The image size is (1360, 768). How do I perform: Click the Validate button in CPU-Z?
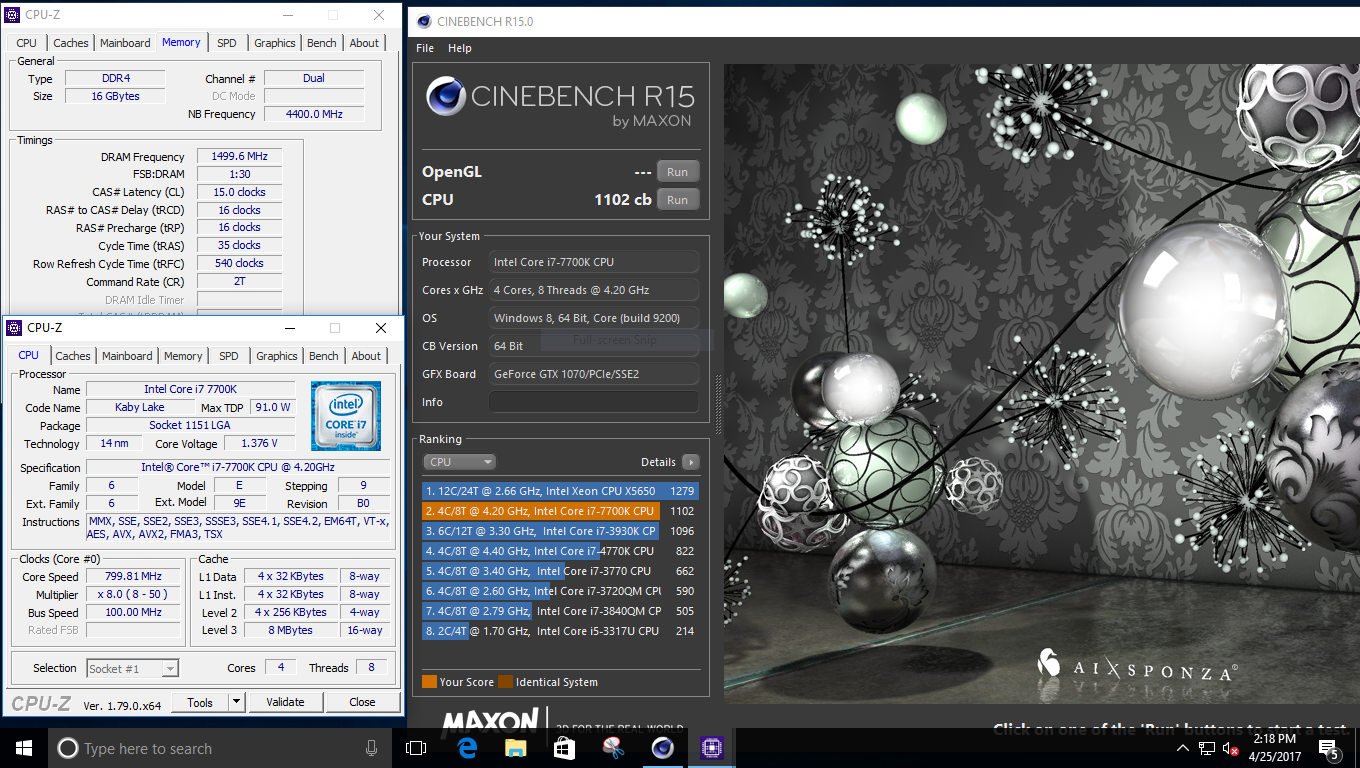point(285,702)
